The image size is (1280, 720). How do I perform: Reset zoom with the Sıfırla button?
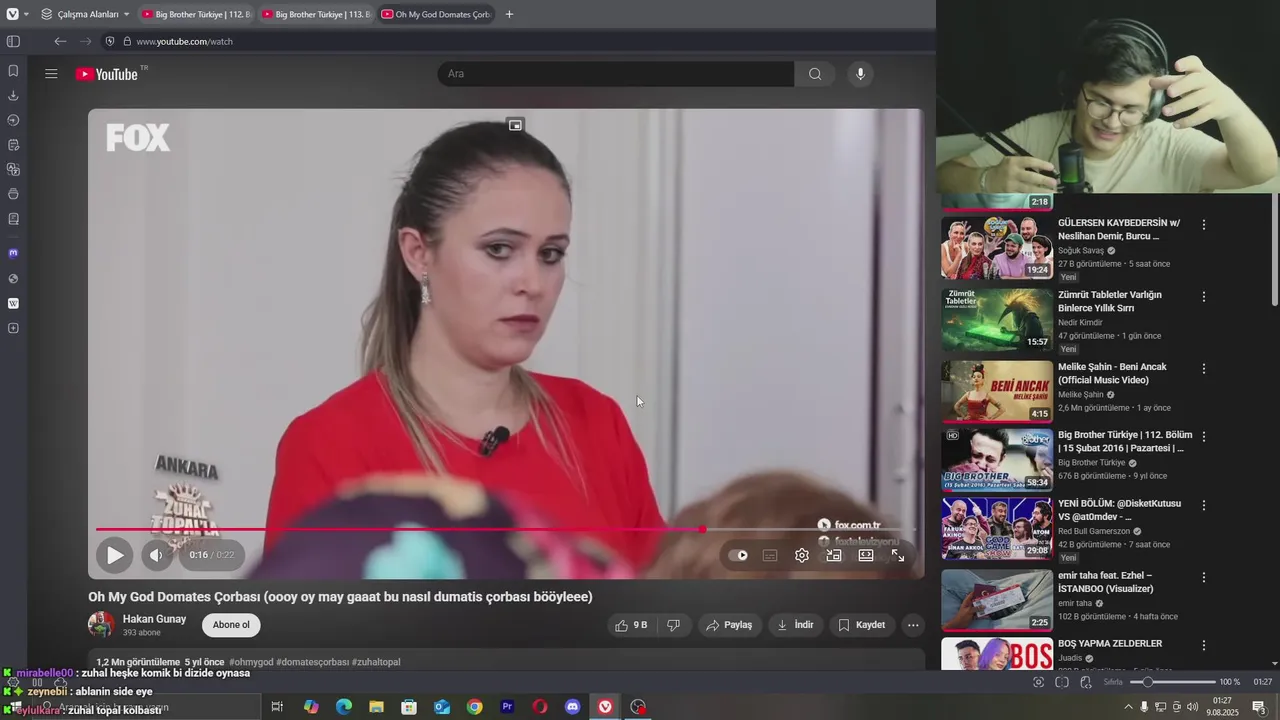[1113, 682]
